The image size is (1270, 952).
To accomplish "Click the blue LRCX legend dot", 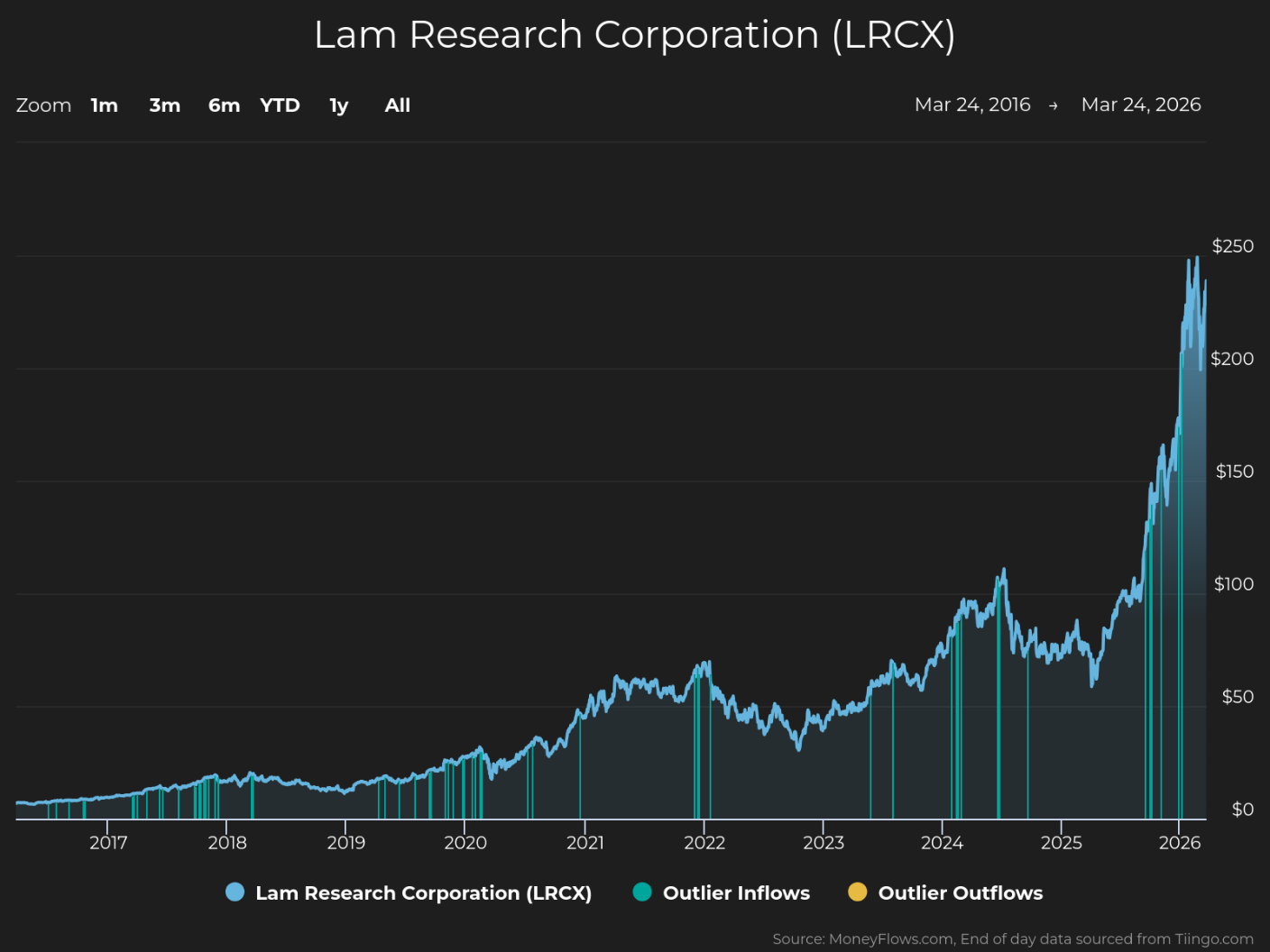I will pos(235,892).
